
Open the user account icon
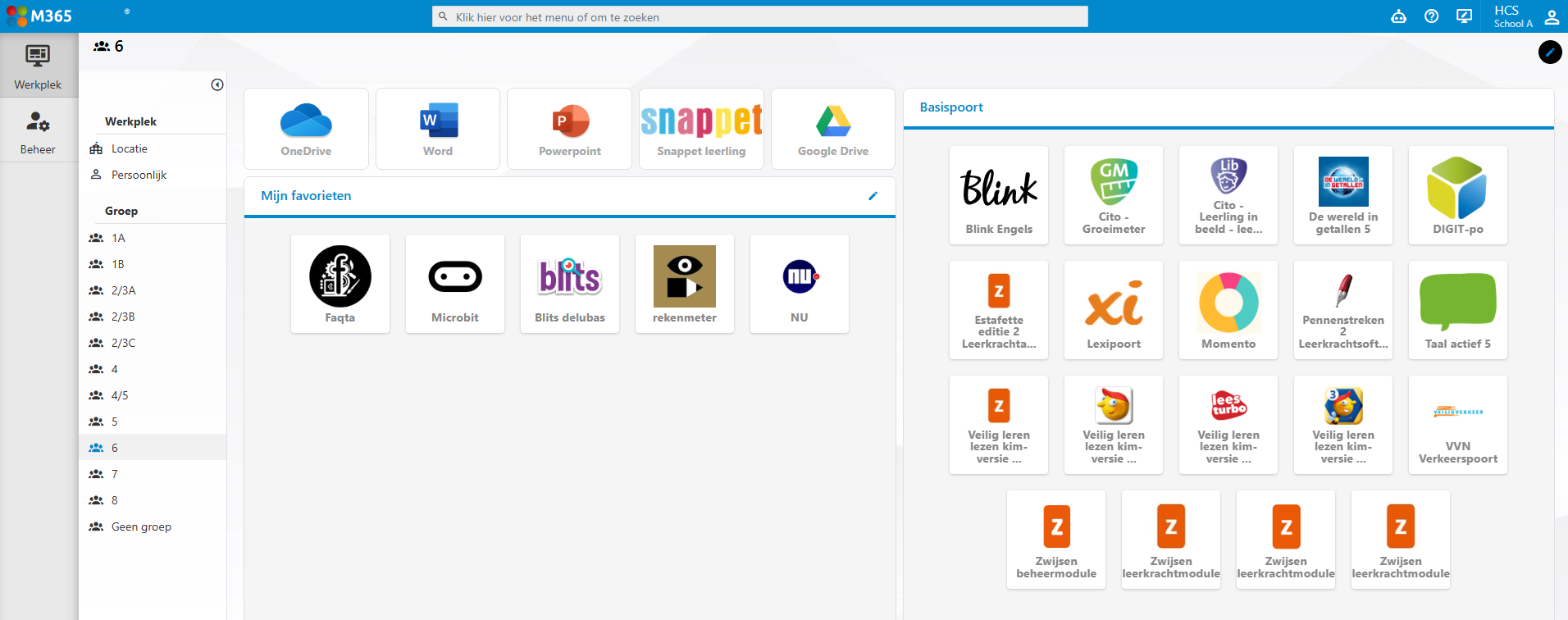click(1552, 16)
